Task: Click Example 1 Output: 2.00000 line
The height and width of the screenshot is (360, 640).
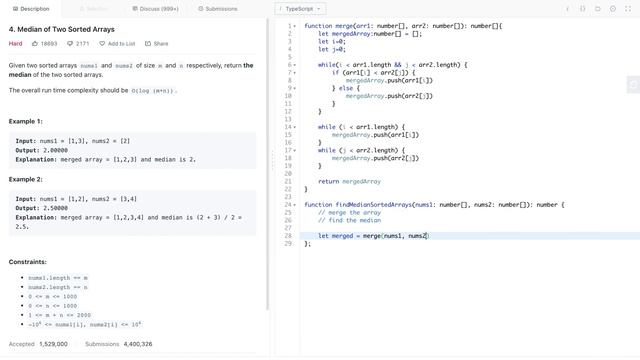Action: (42, 150)
